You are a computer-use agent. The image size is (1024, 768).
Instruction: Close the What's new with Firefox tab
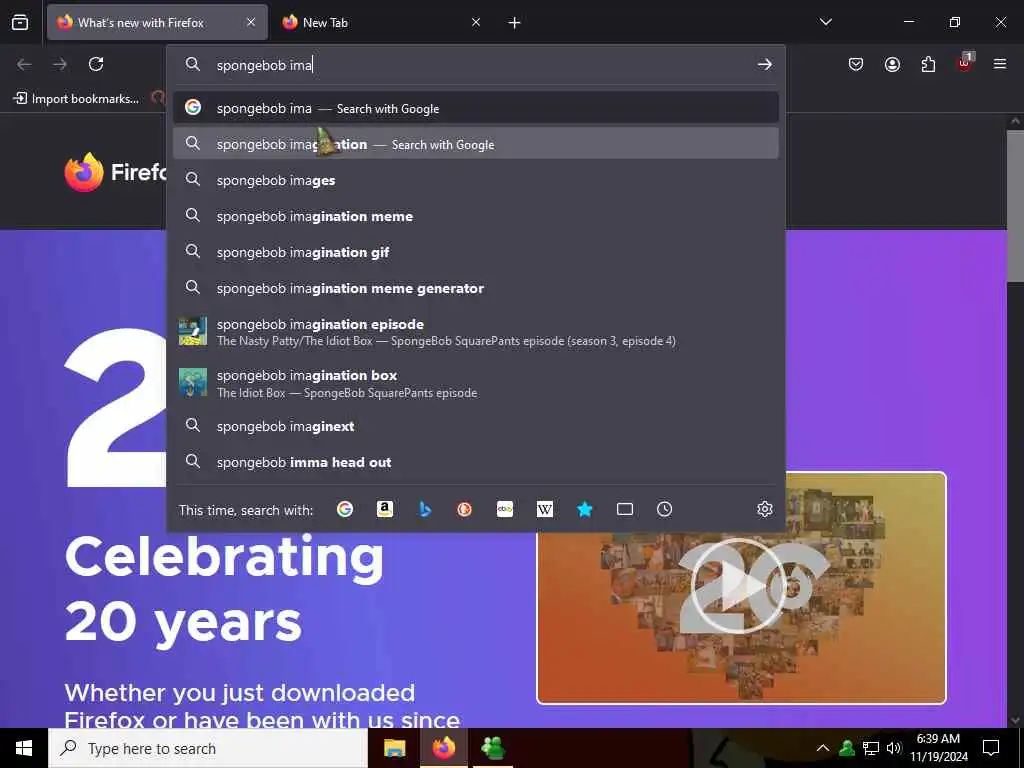pos(251,22)
